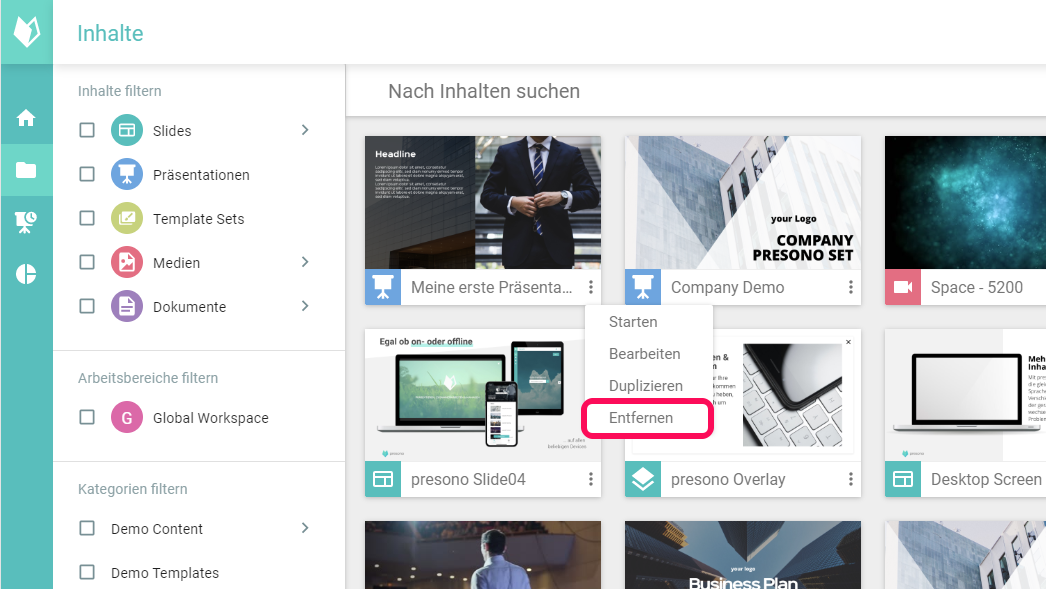The width and height of the screenshot is (1046, 589).
Task: Open the Inhalte folder sidebar icon
Action: point(26,170)
